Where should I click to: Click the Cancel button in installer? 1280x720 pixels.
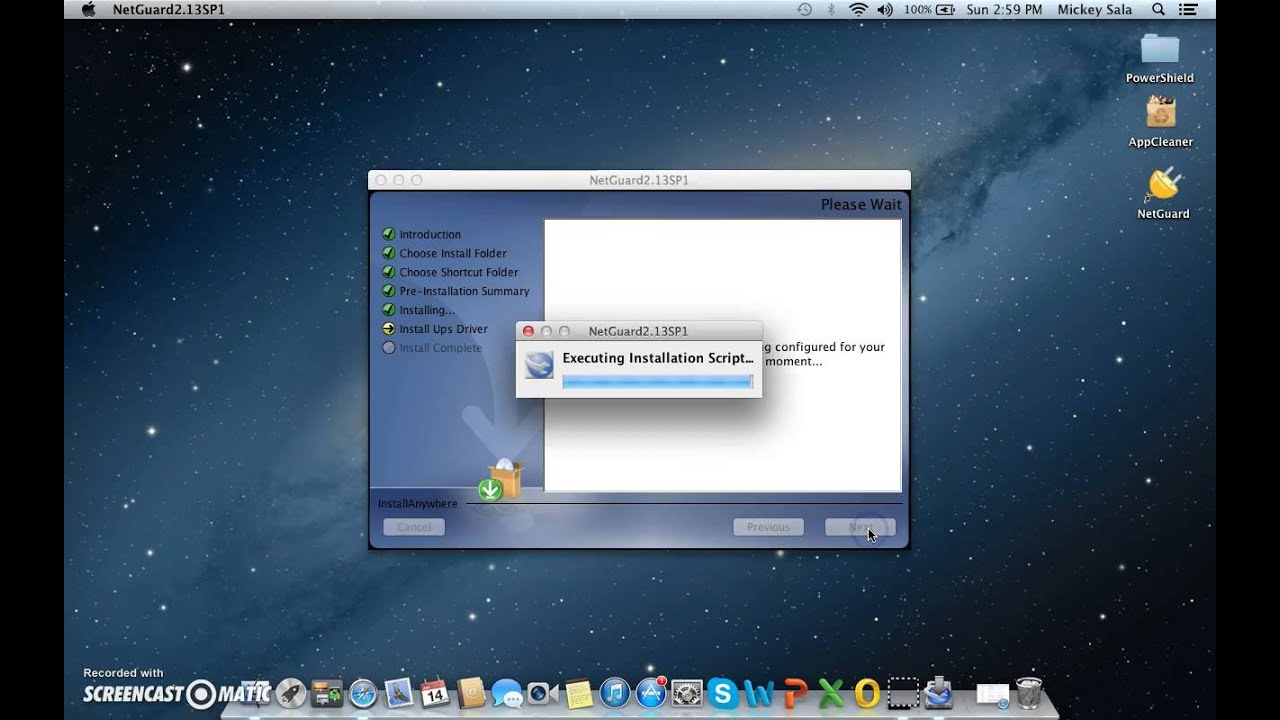414,527
